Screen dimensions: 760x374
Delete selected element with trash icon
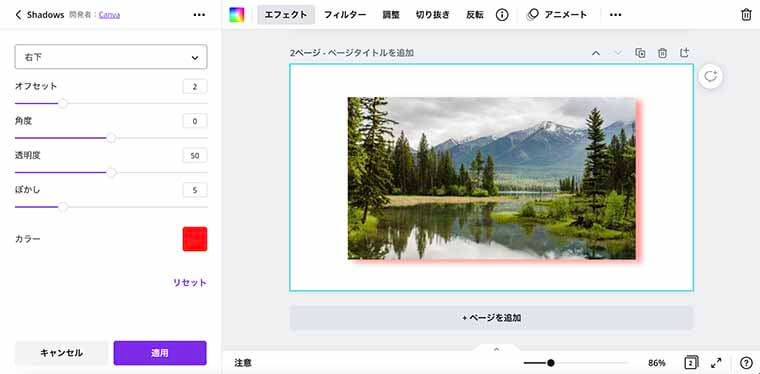coord(746,15)
